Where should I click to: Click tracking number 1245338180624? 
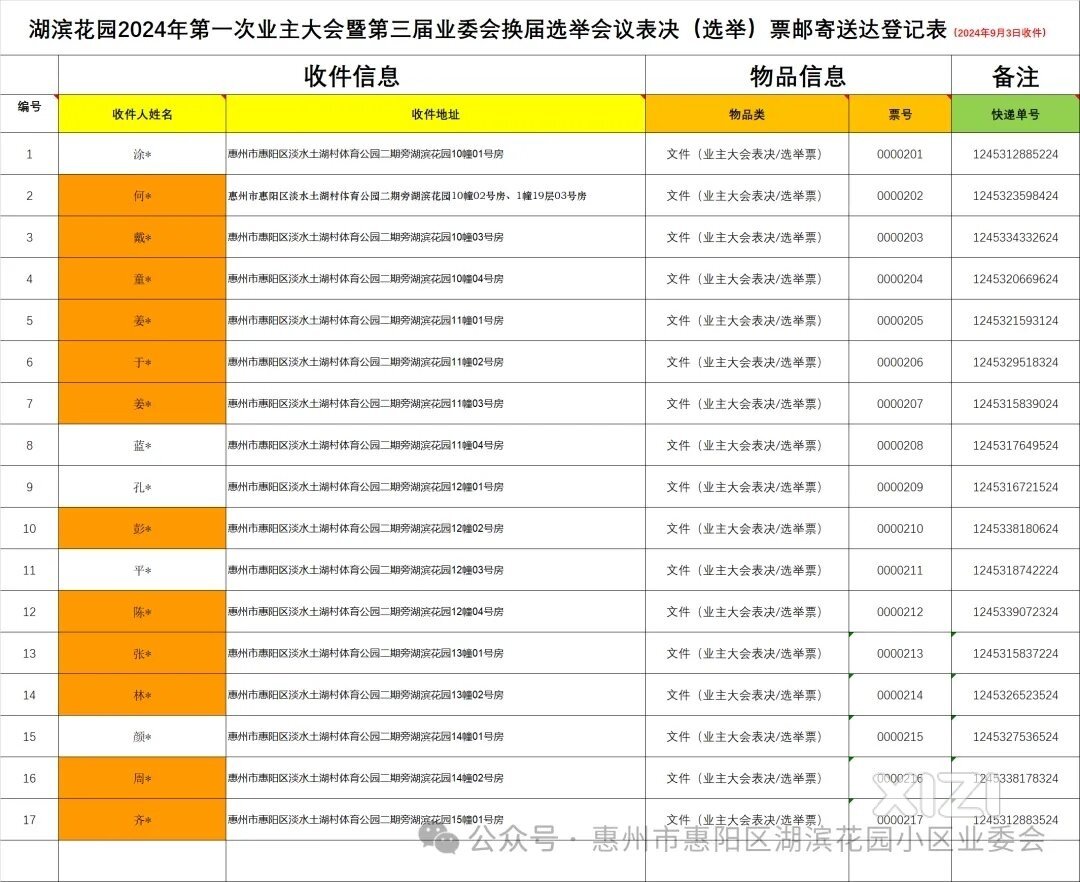click(x=1015, y=529)
